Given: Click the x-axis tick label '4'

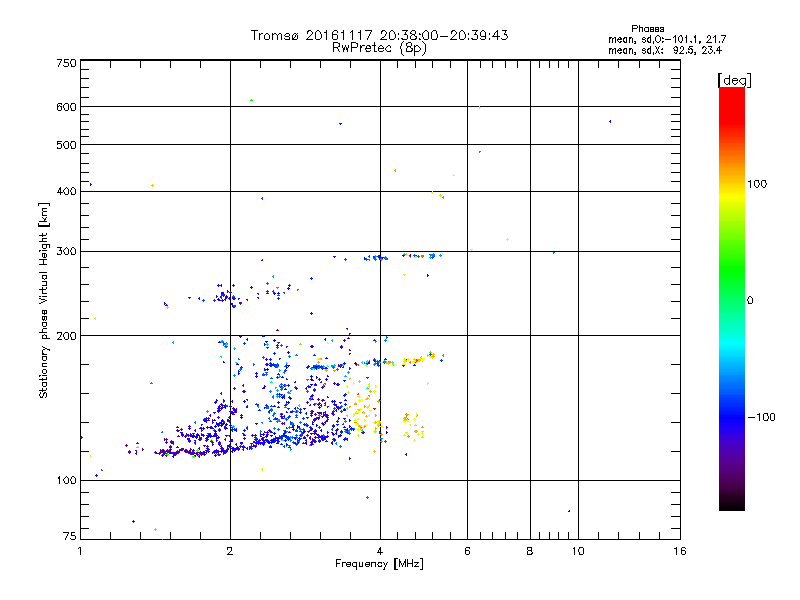Looking at the screenshot, I should (x=380, y=551).
